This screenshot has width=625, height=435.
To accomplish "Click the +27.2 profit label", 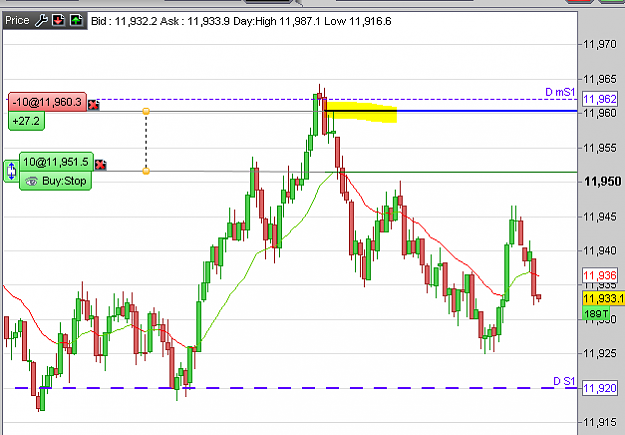I will coord(26,121).
